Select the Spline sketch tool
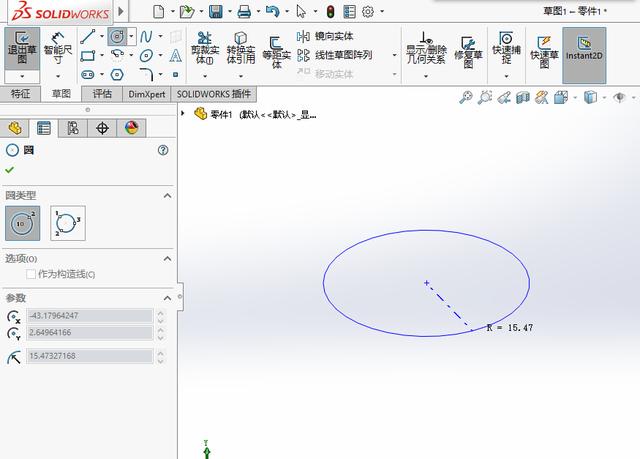 coord(146,36)
